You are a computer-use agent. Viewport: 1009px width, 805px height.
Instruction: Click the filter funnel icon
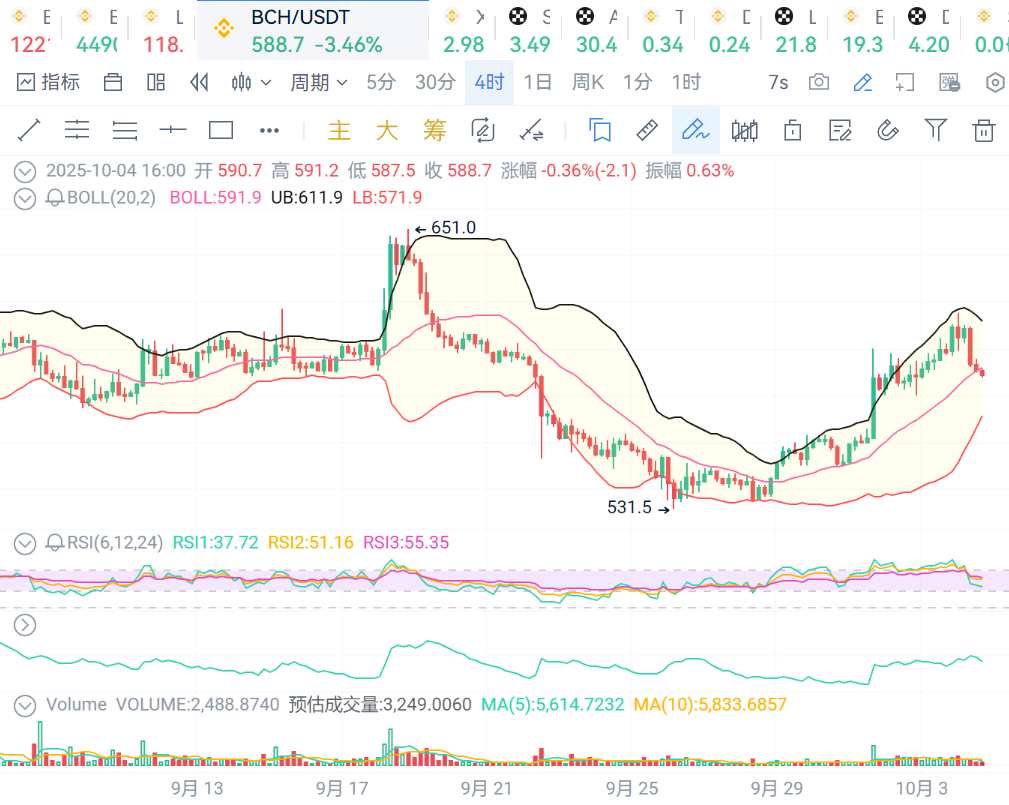pyautogui.click(x=936, y=131)
